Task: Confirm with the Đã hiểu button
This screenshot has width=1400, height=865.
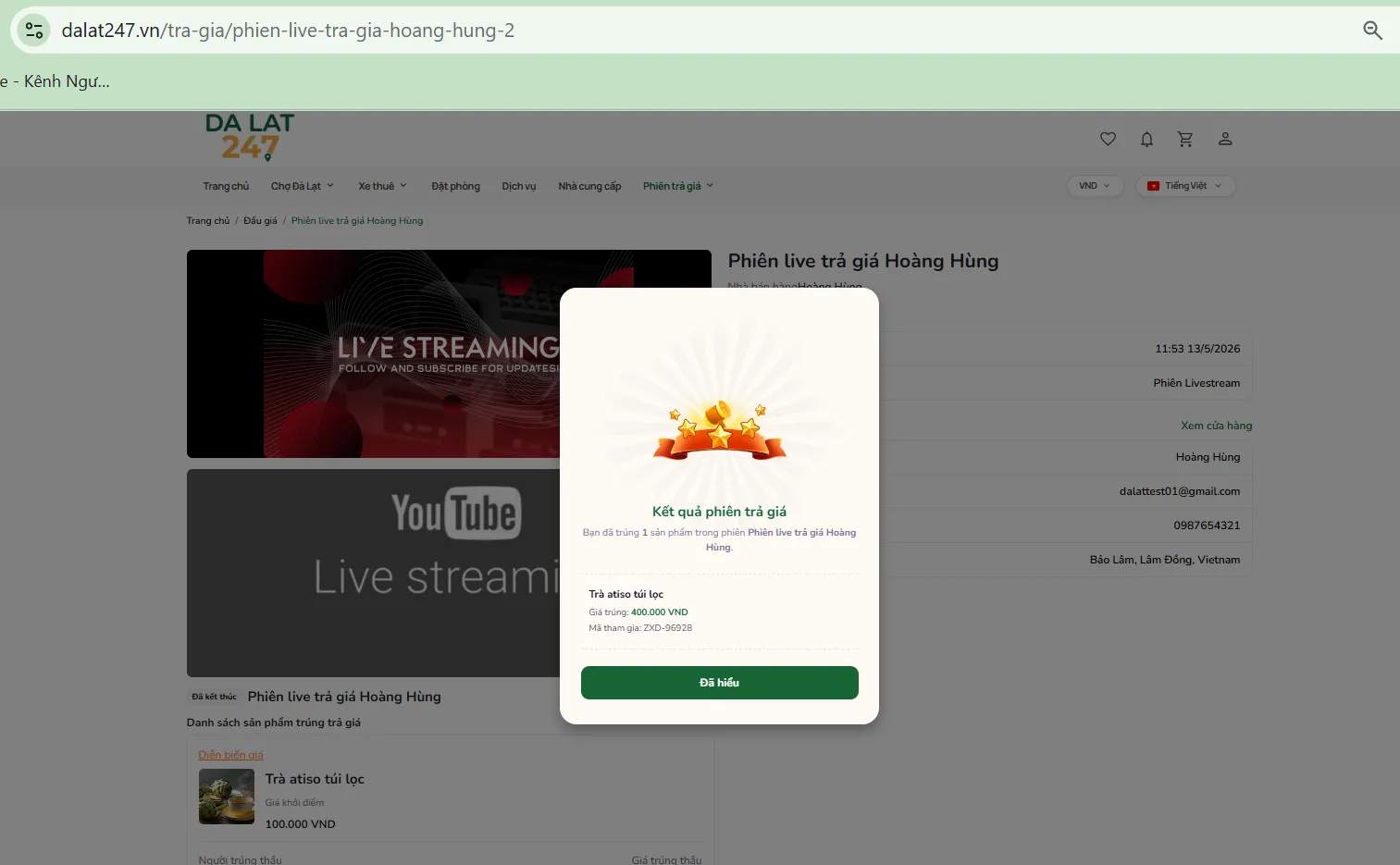Action: pos(719,683)
